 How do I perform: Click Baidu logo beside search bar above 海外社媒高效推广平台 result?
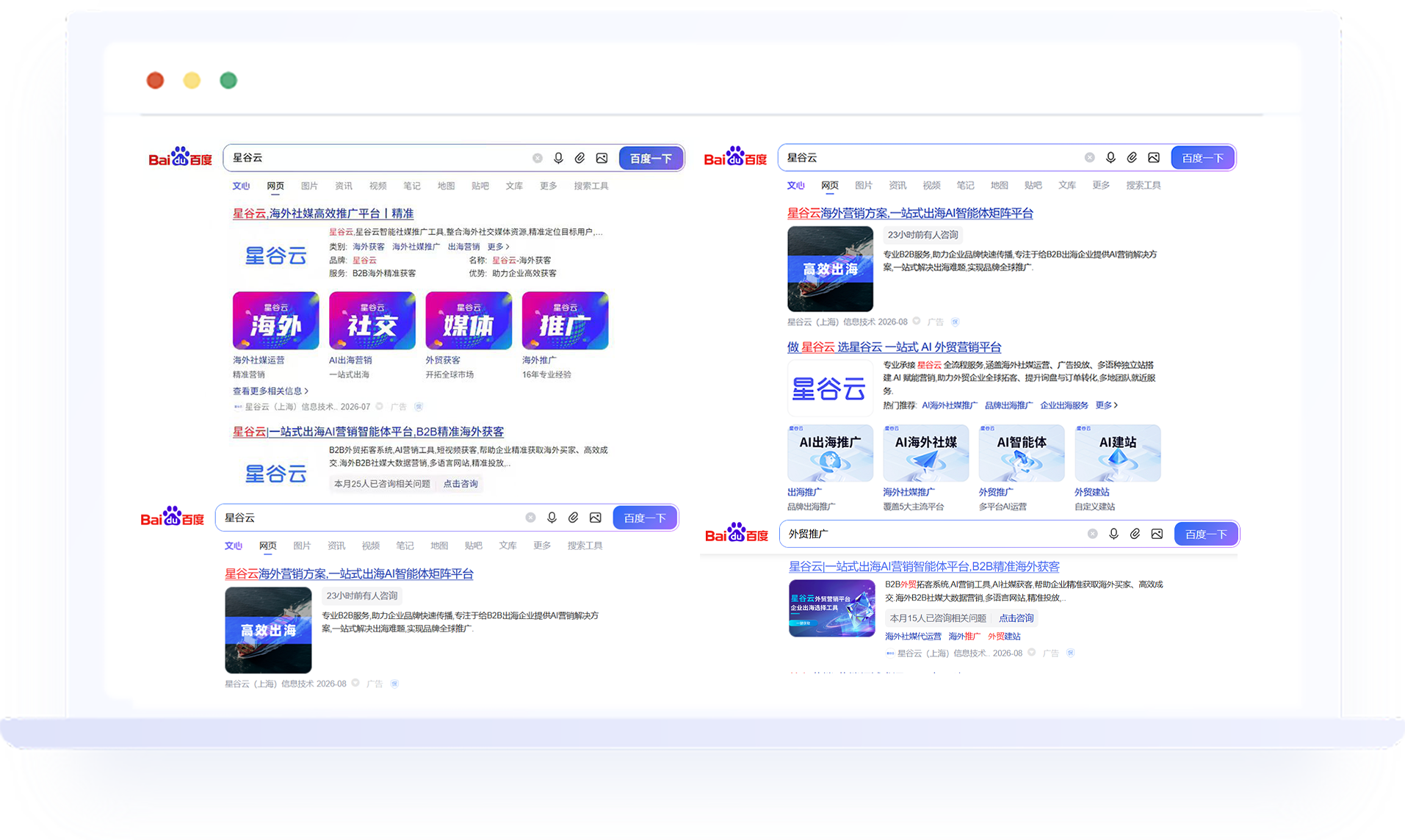click(x=180, y=157)
